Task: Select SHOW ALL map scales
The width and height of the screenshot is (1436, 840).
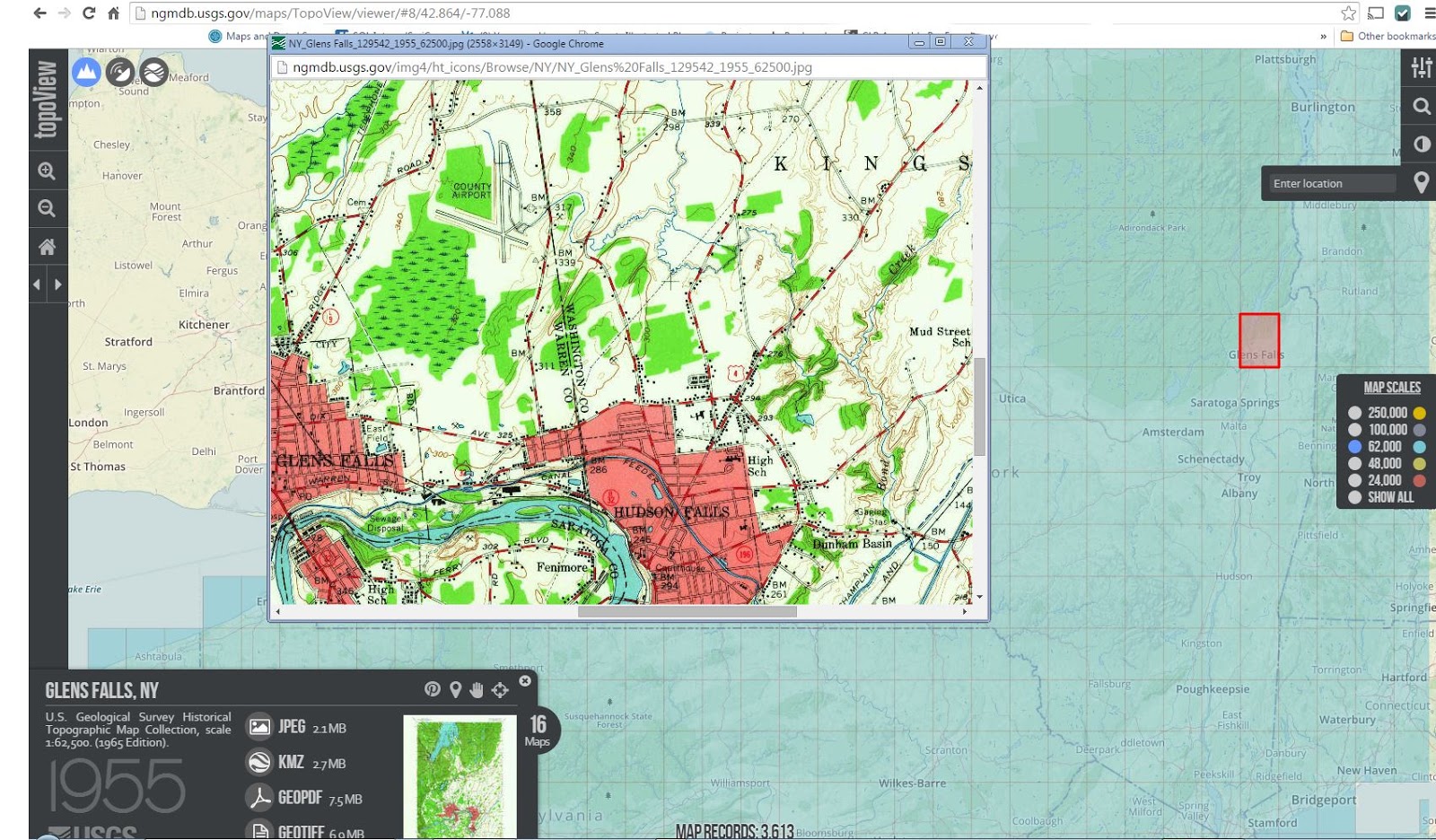Action: tap(1355, 496)
